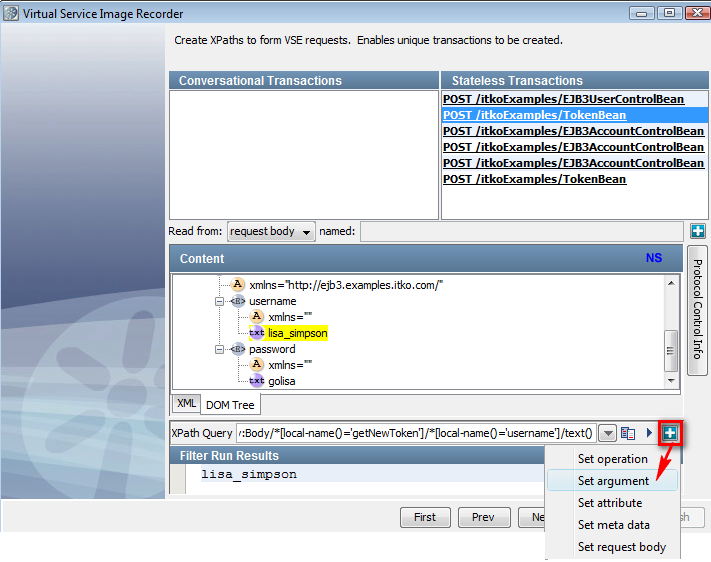
Task: Select the lisa_simpson text node
Action: [297, 333]
